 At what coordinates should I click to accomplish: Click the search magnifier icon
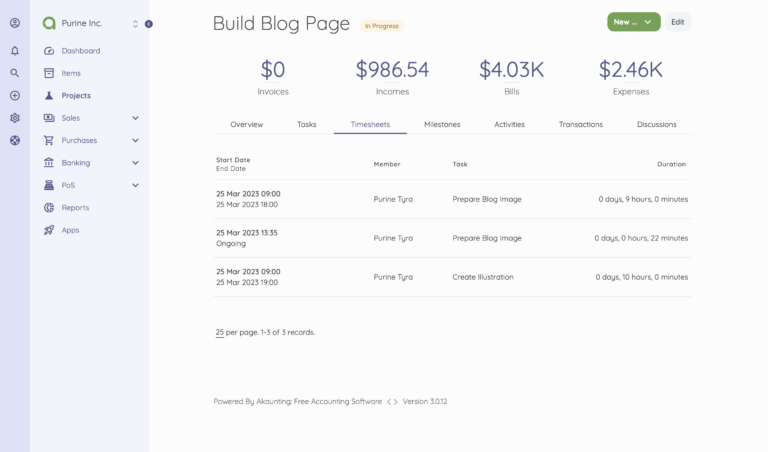pyautogui.click(x=15, y=73)
